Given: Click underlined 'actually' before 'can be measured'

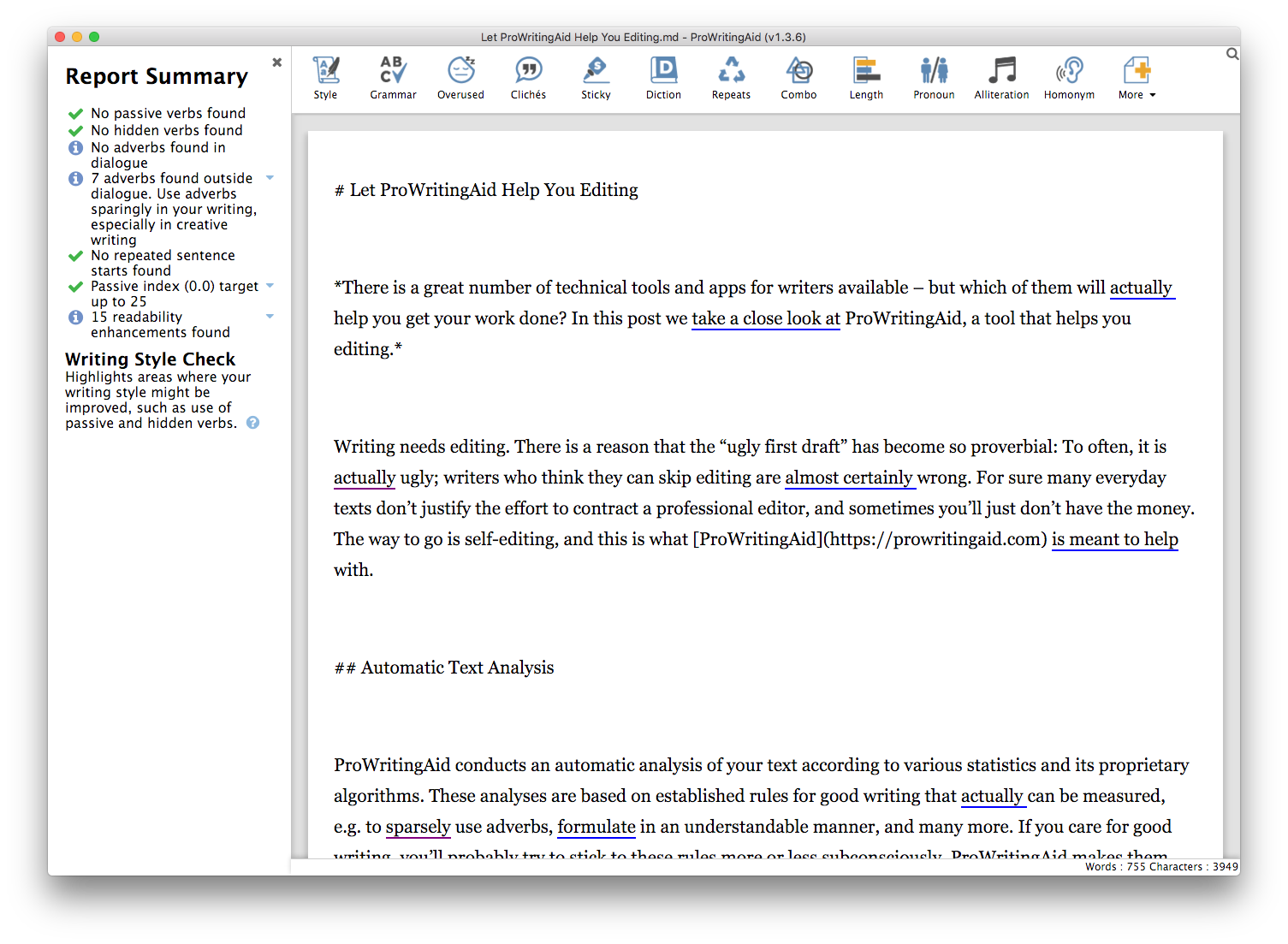Looking at the screenshot, I should coord(992,796).
